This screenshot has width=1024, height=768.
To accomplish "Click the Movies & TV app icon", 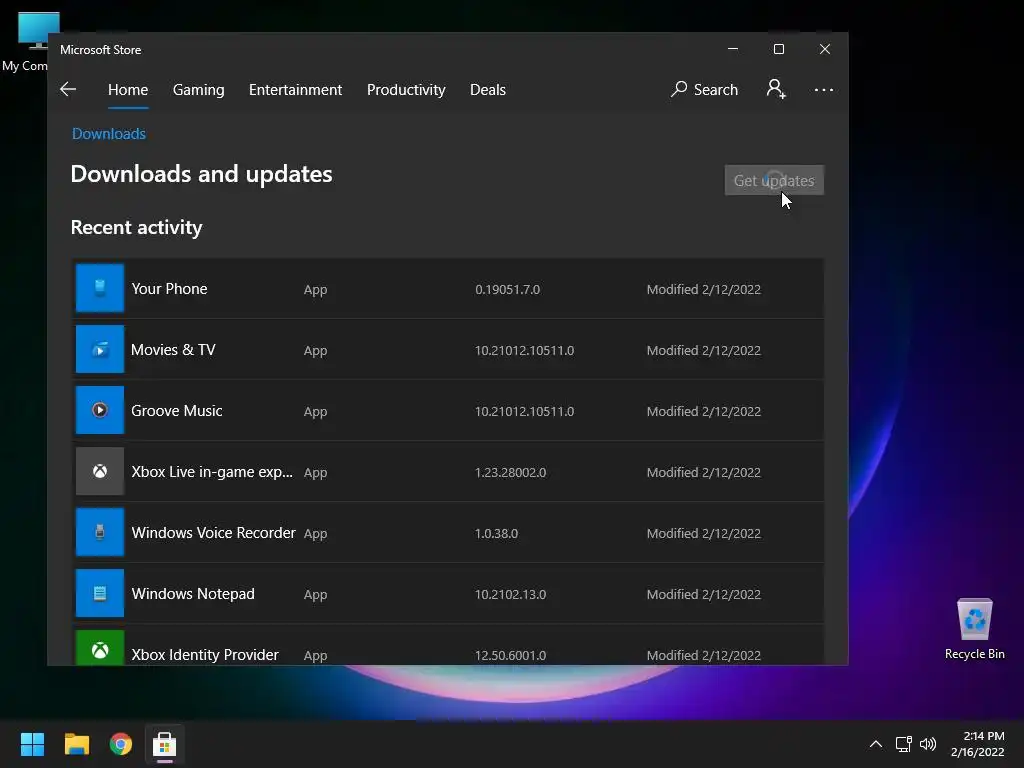I will (100, 349).
